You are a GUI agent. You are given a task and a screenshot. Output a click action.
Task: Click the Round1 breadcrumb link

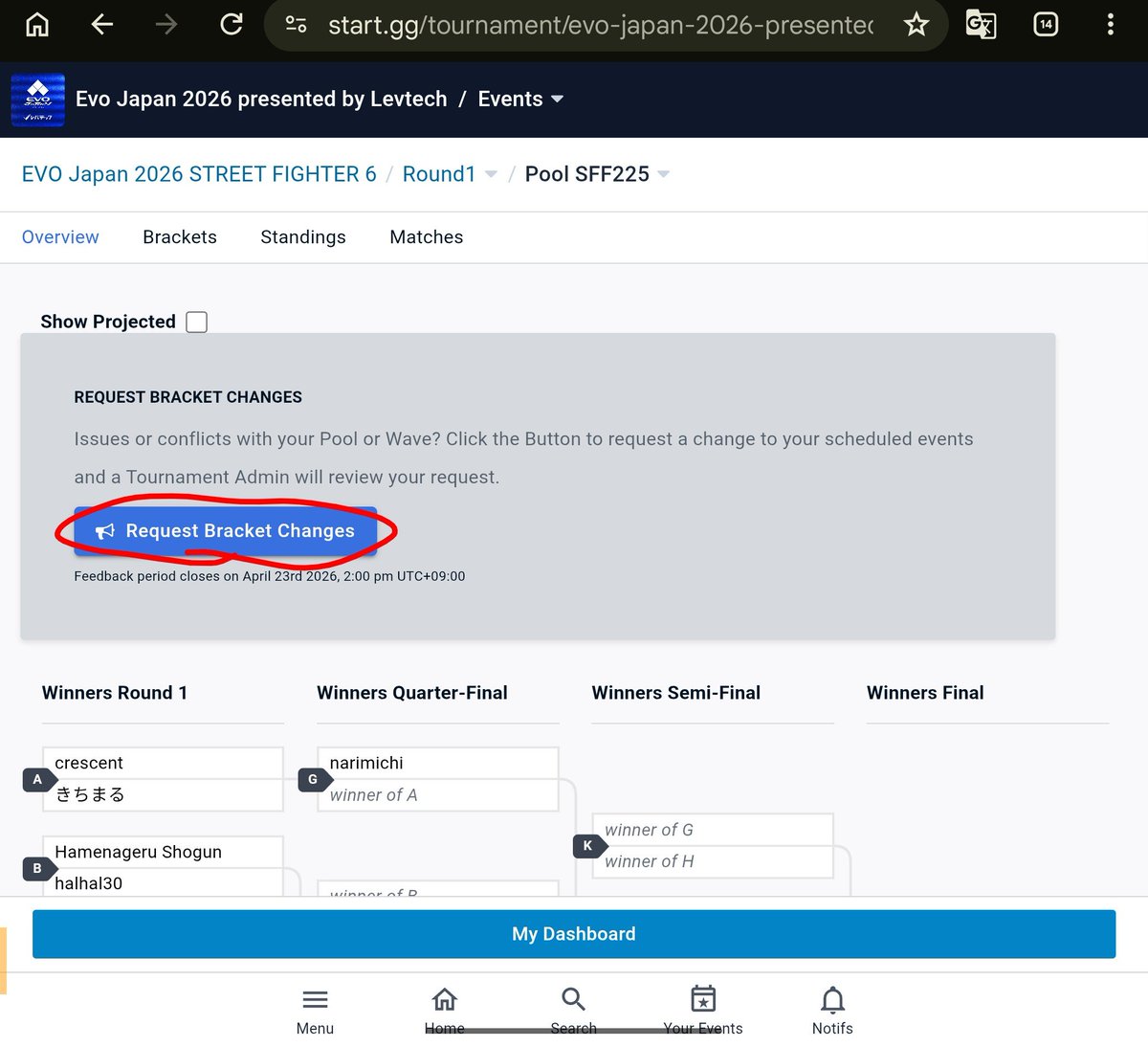click(439, 174)
